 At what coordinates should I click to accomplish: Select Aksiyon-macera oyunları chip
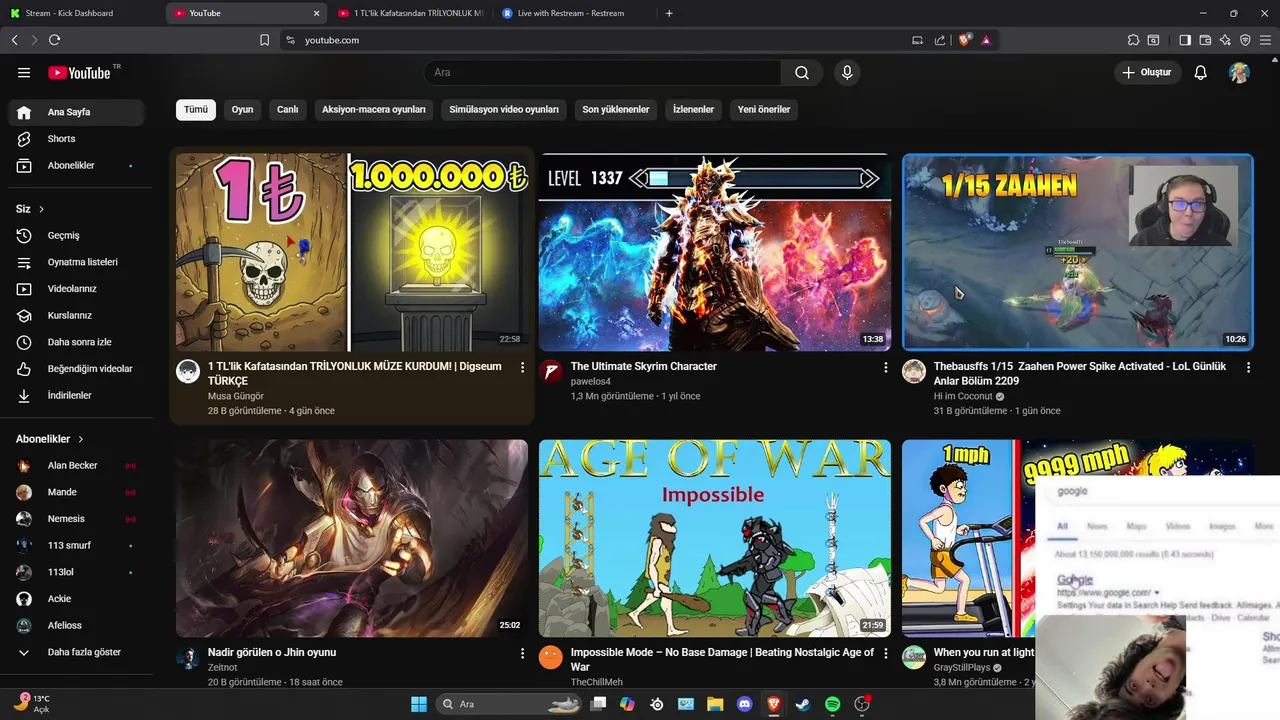[x=374, y=110]
